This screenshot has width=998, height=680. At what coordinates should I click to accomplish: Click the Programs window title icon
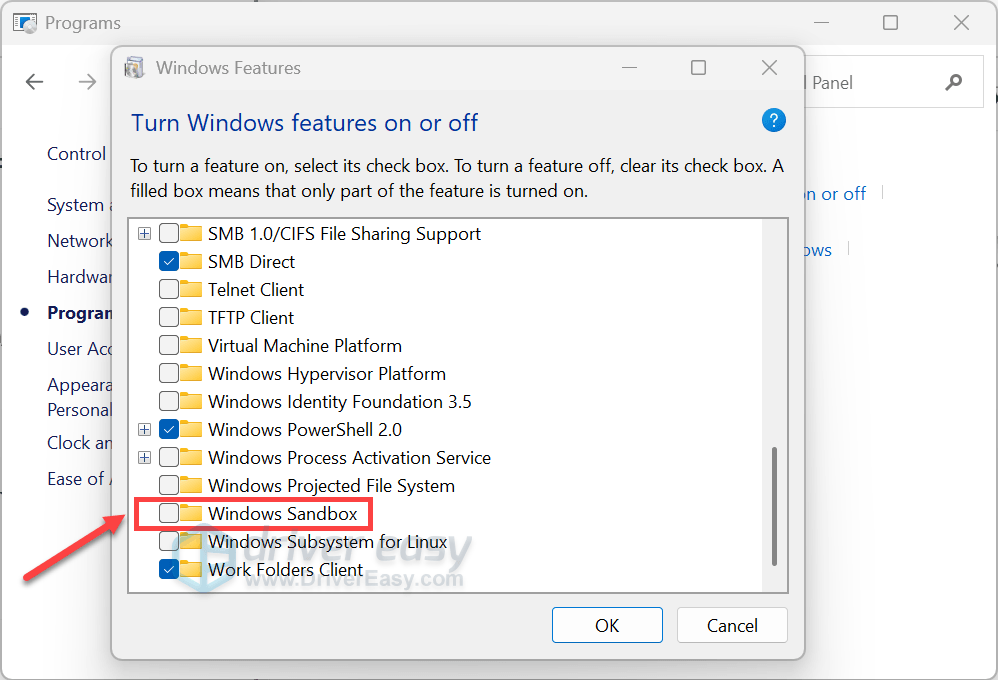tap(25, 24)
